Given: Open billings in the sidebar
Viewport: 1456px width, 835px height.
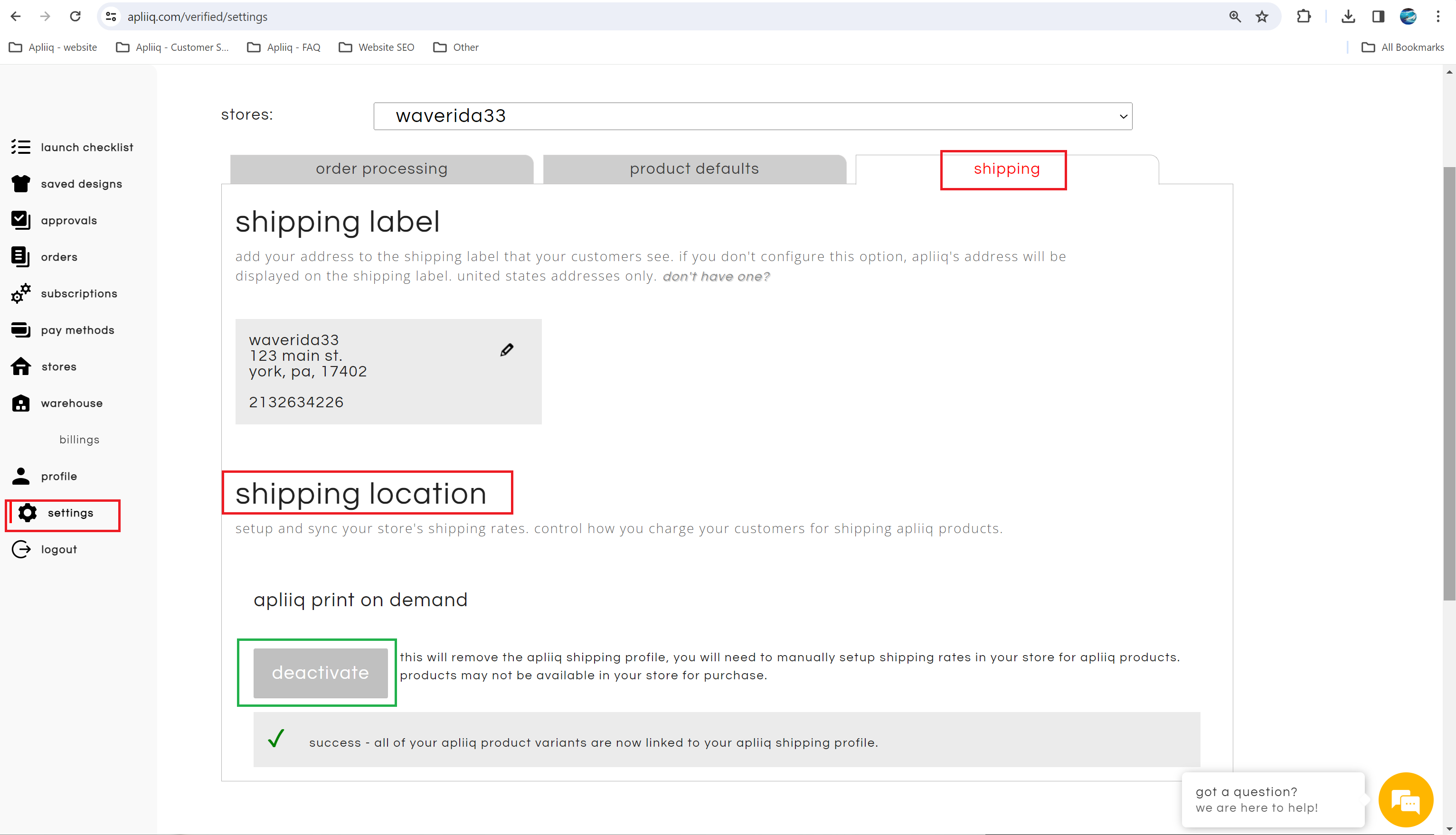Looking at the screenshot, I should [x=79, y=440].
